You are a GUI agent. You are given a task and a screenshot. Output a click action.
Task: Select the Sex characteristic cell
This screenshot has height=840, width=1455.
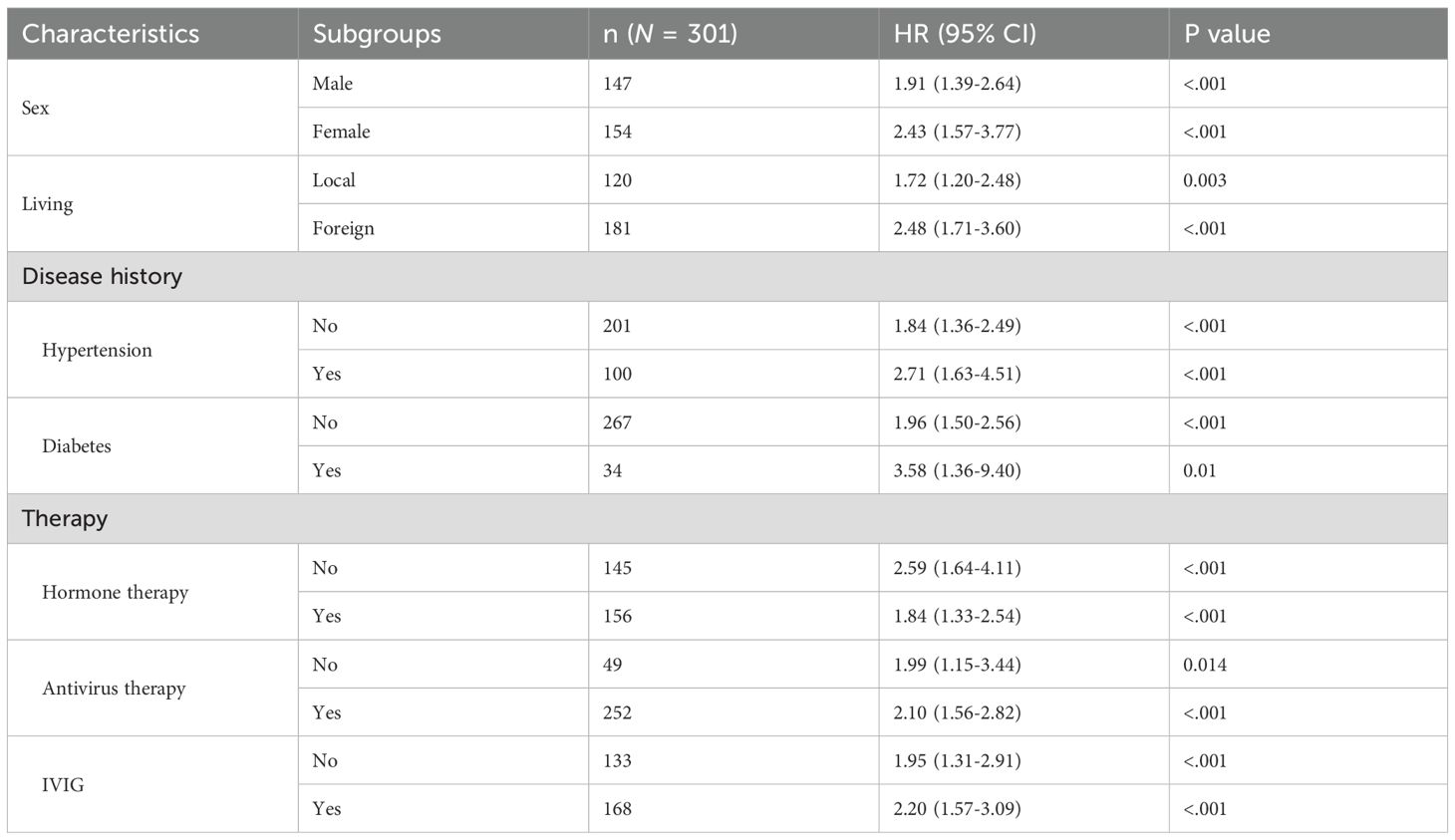click(x=36, y=108)
